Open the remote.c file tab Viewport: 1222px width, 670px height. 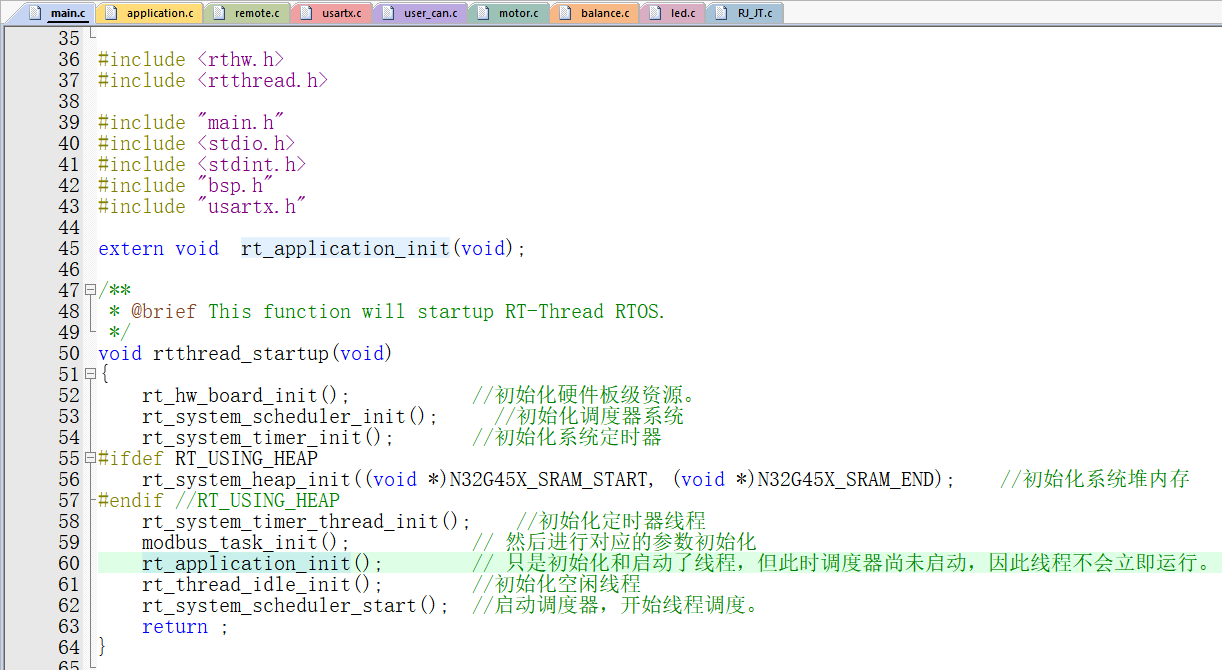coord(256,13)
